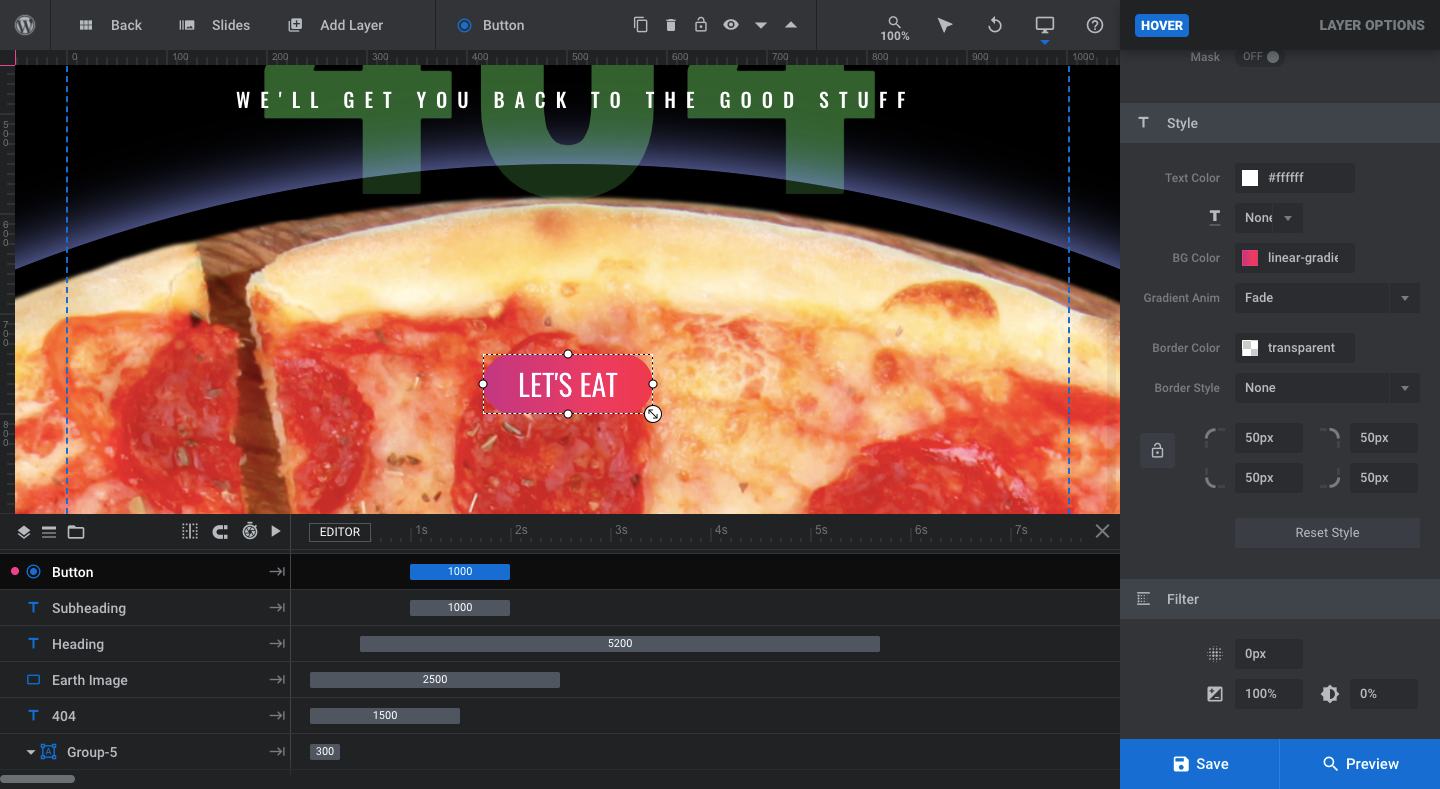This screenshot has width=1440, height=789.
Task: Toggle the layer lock in toolbar
Action: [x=701, y=25]
